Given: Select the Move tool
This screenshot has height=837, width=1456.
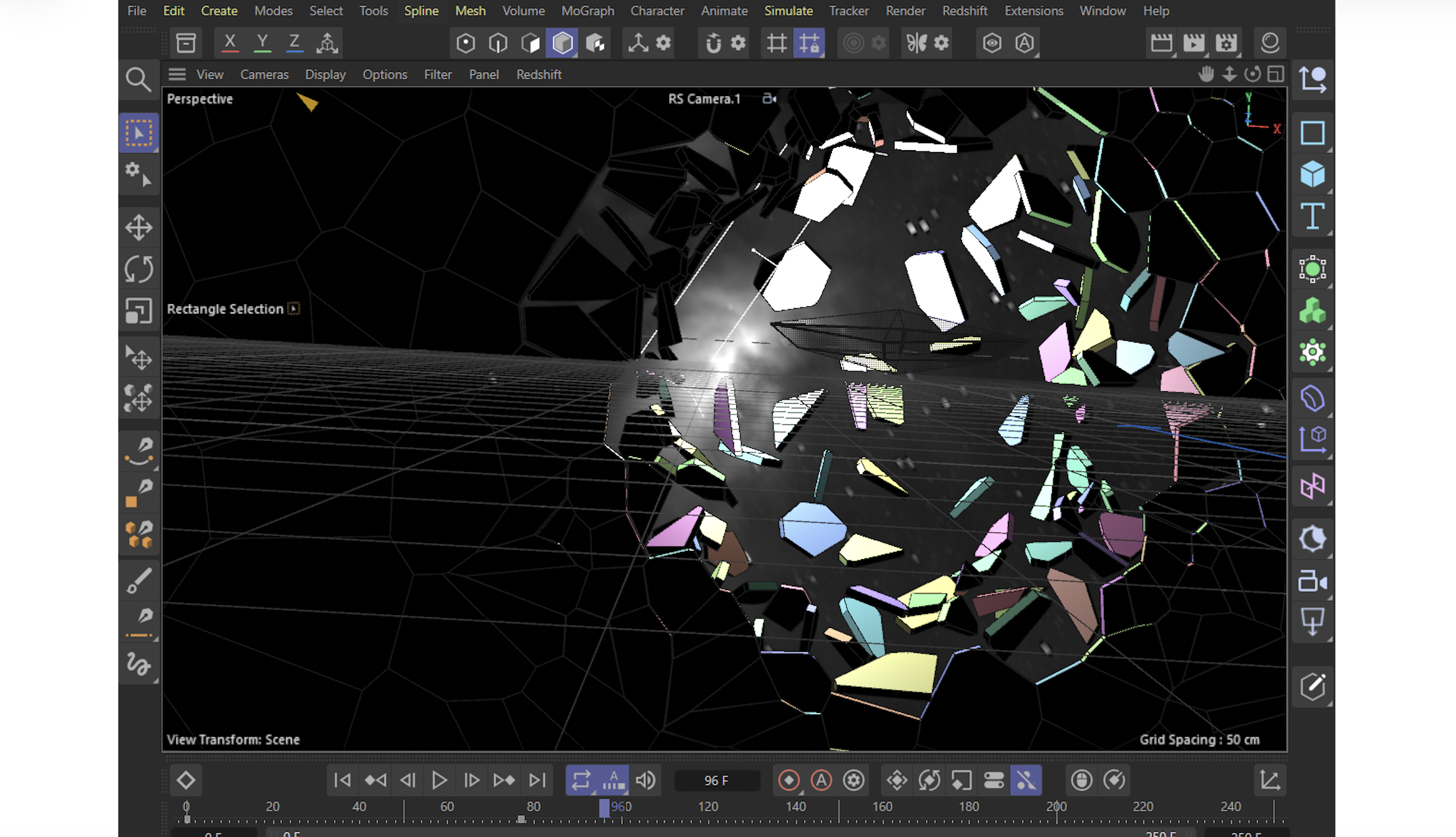Looking at the screenshot, I should pyautogui.click(x=138, y=227).
